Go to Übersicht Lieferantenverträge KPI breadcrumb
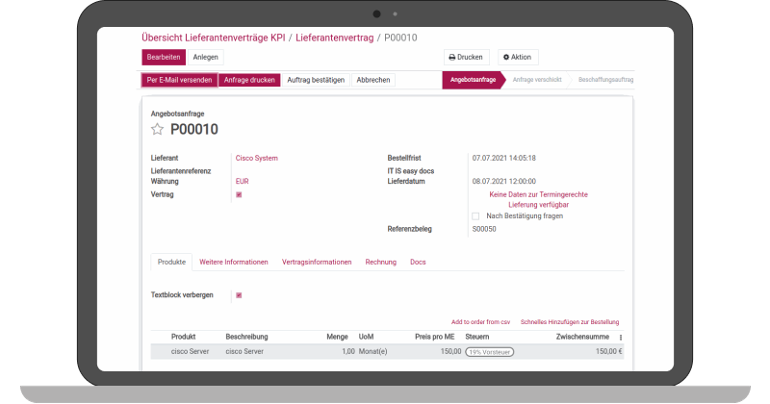Screen dimensions: 770x404 (214, 38)
